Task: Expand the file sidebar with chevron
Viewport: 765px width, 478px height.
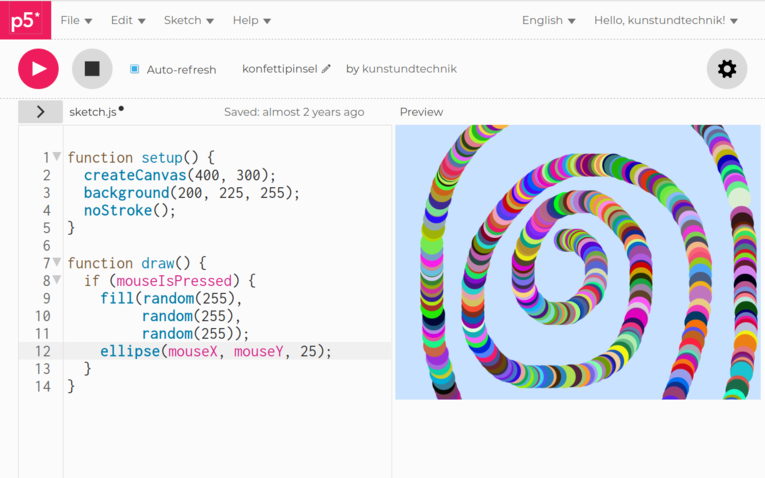Action: click(x=40, y=112)
